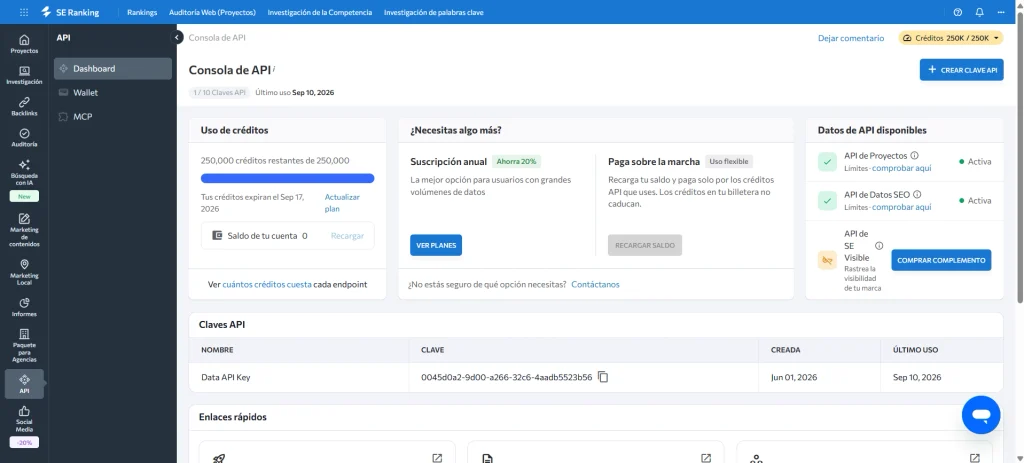Open the notifications bell
Viewport: 1024px width, 463px height.
click(980, 12)
